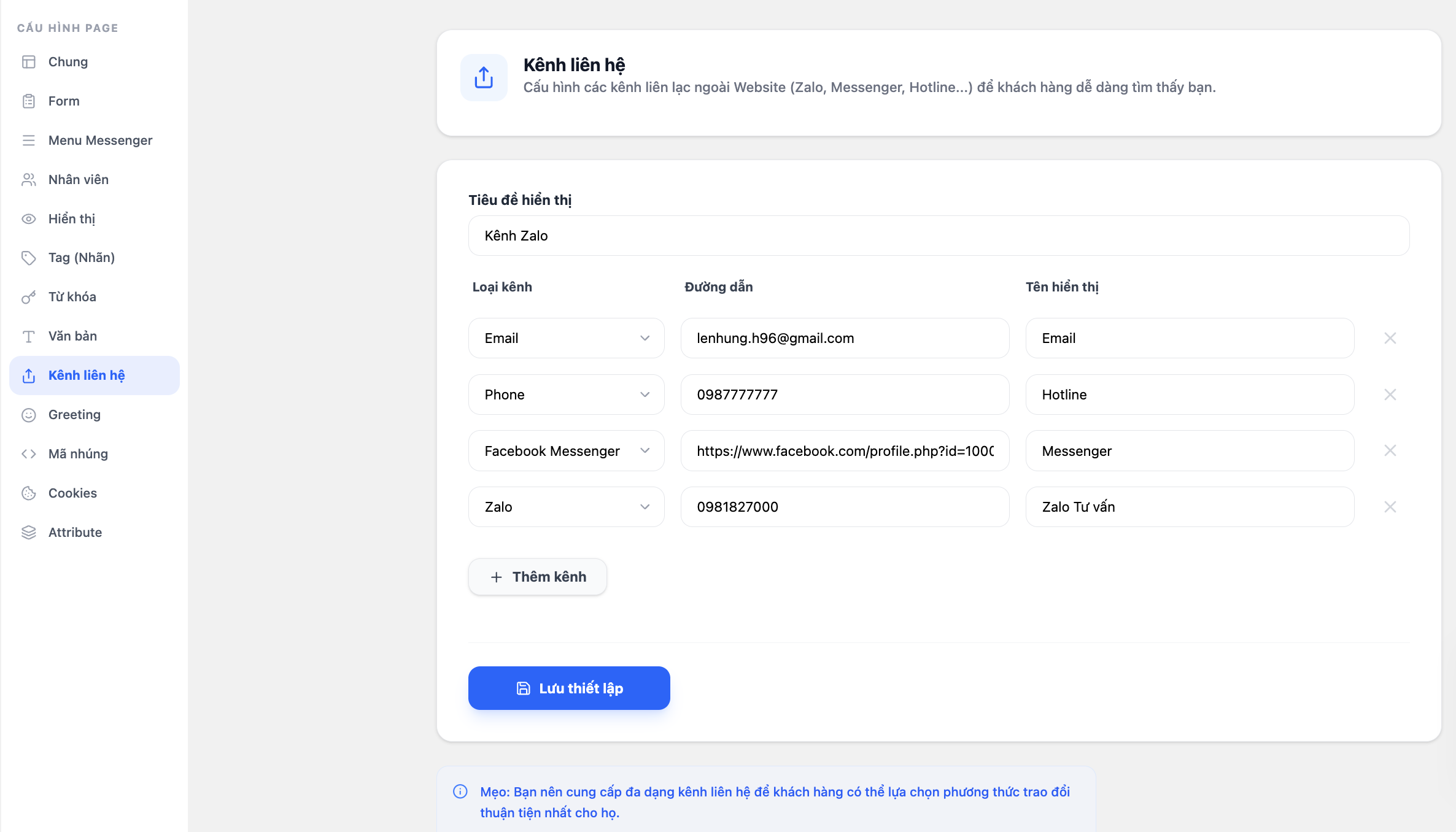
Task: Click the Tiêu đề hiển thị input field
Action: 939,236
